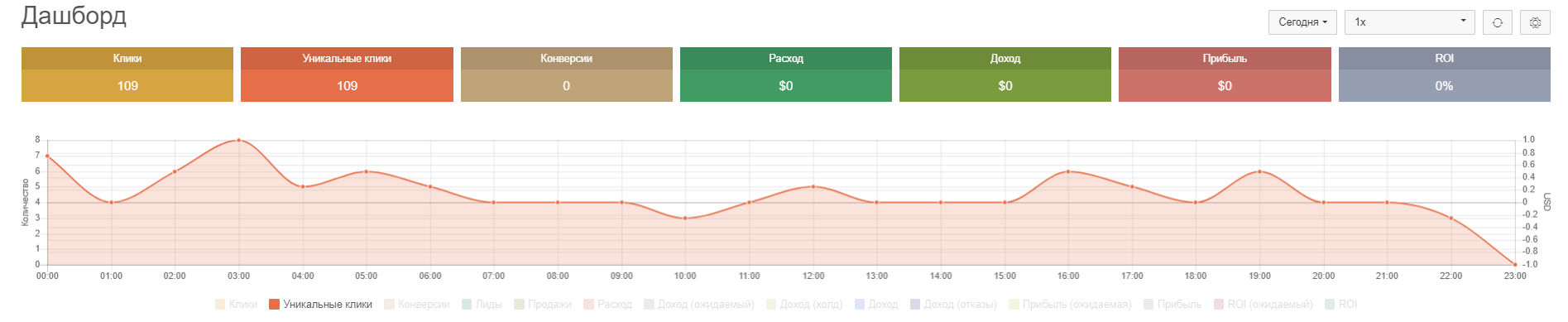1568x322 pixels.
Task: Click the refresh dashboard icon
Action: (x=1497, y=22)
